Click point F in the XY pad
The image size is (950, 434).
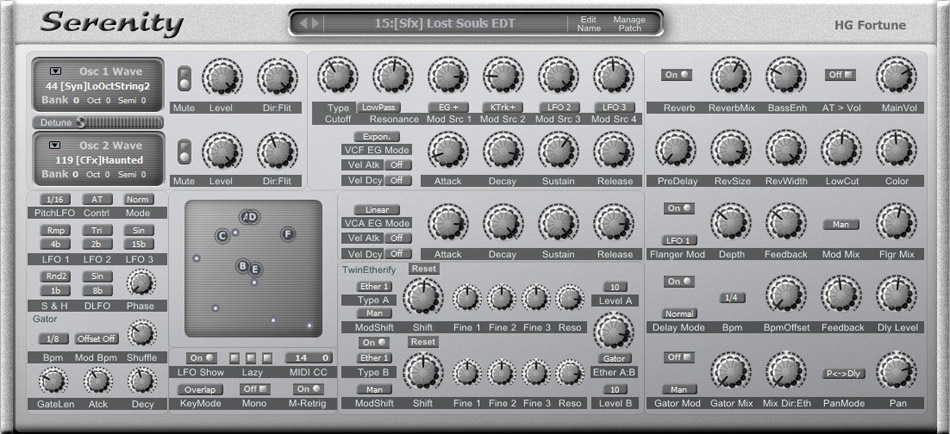click(288, 234)
